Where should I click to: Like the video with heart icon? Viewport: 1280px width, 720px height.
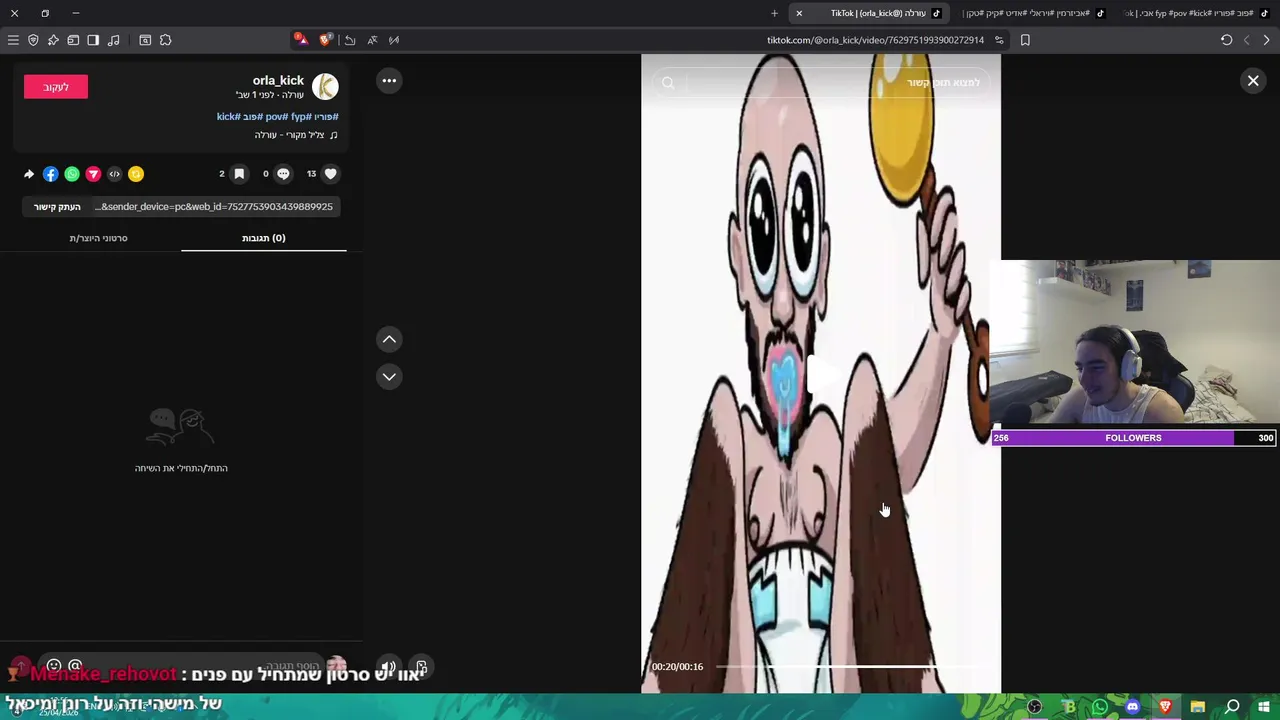click(x=331, y=174)
